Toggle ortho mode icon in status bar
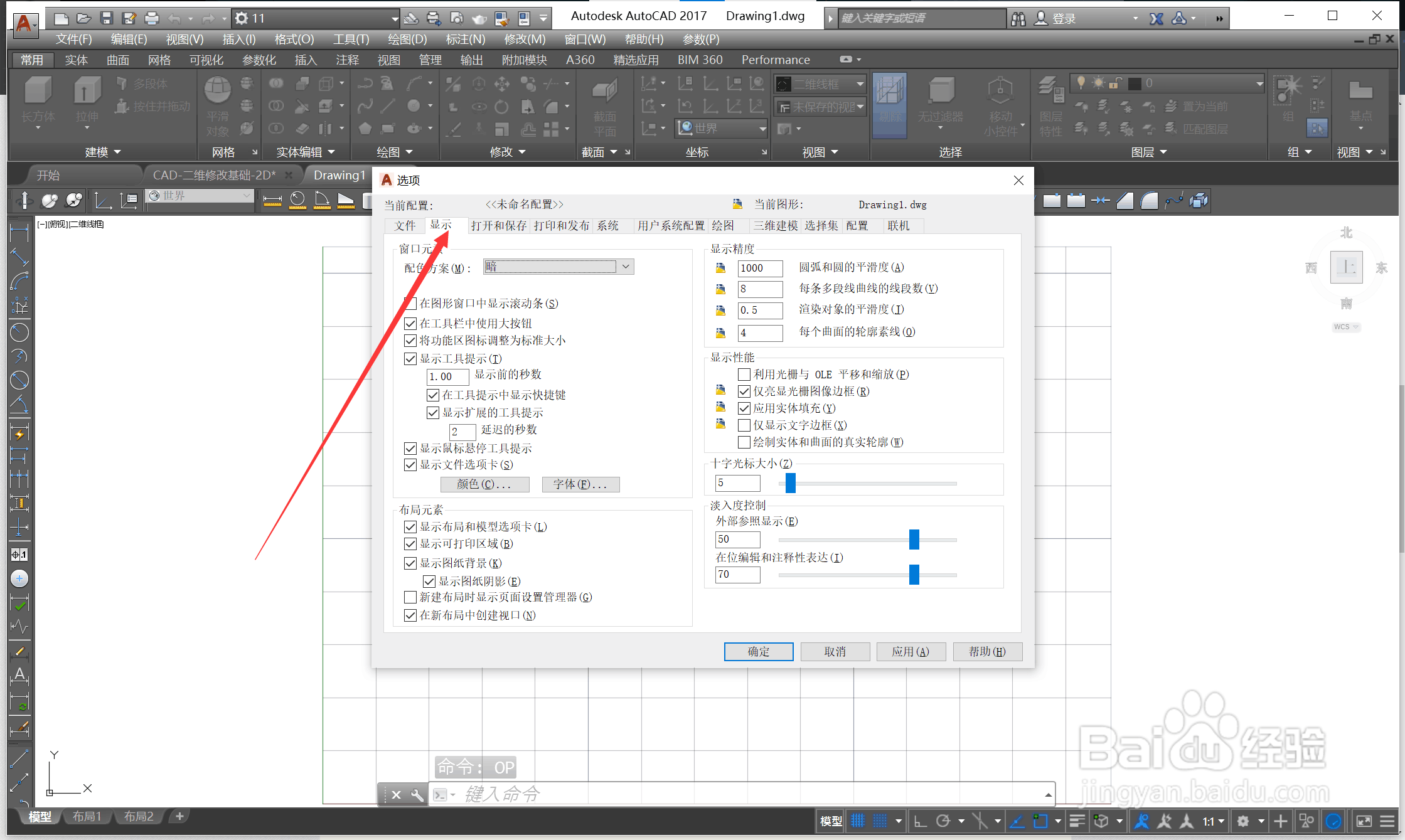 click(920, 821)
